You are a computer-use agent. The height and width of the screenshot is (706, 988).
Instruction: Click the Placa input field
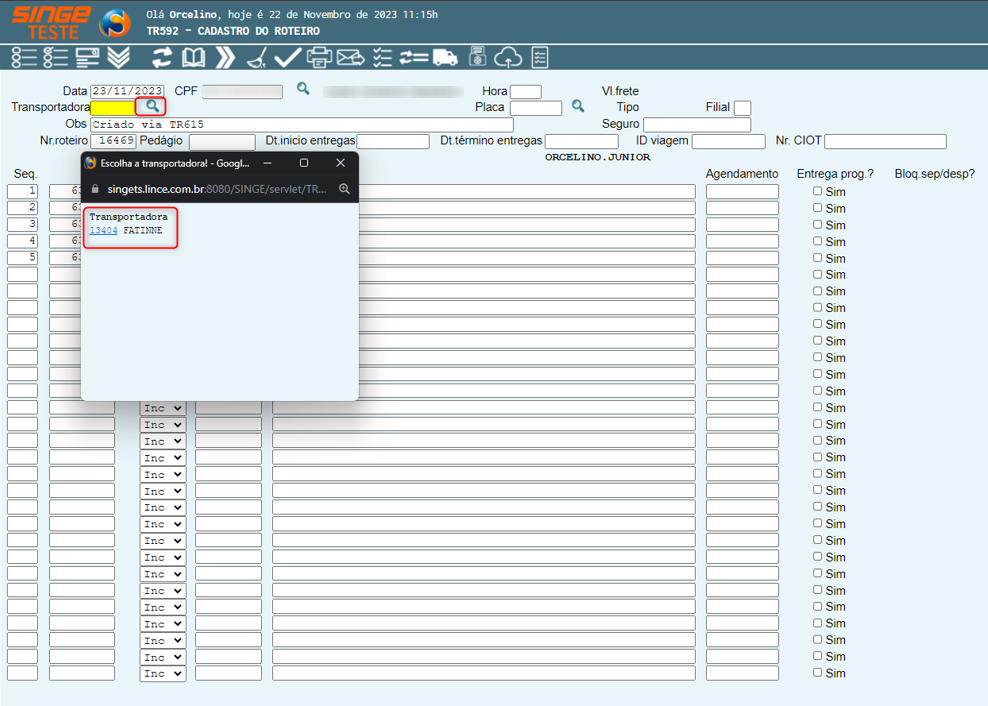[536, 108]
